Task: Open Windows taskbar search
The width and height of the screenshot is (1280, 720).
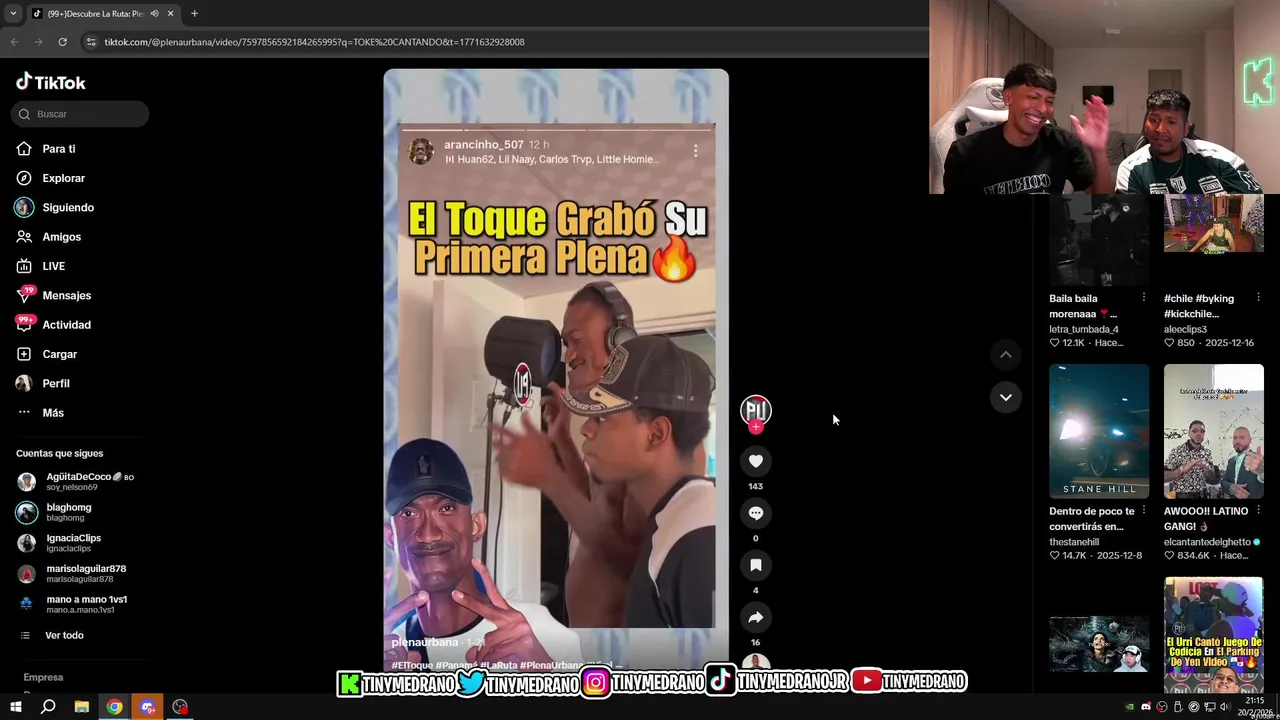Action: point(48,707)
